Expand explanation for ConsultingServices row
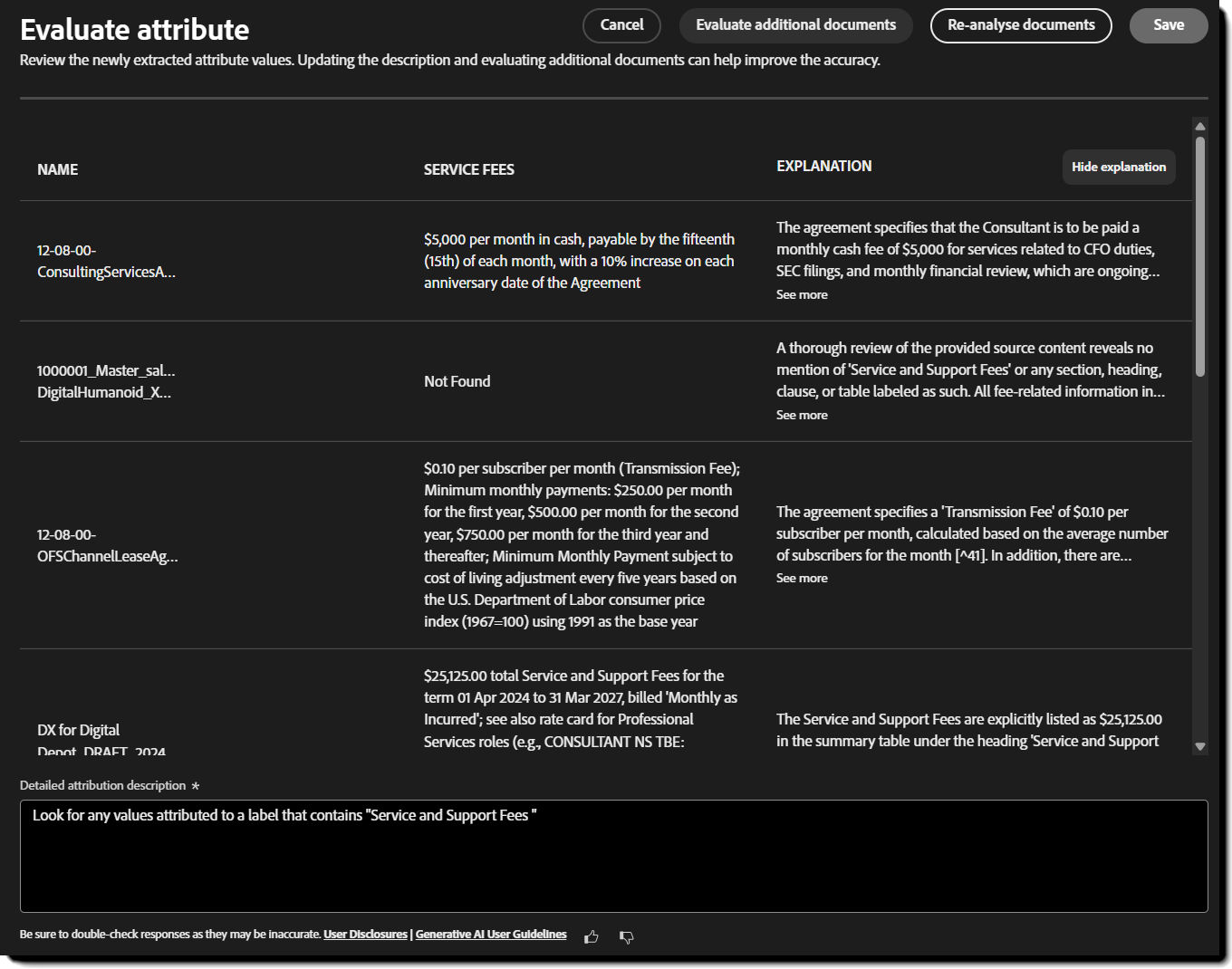Screen dimensions: 1232x969 802,294
